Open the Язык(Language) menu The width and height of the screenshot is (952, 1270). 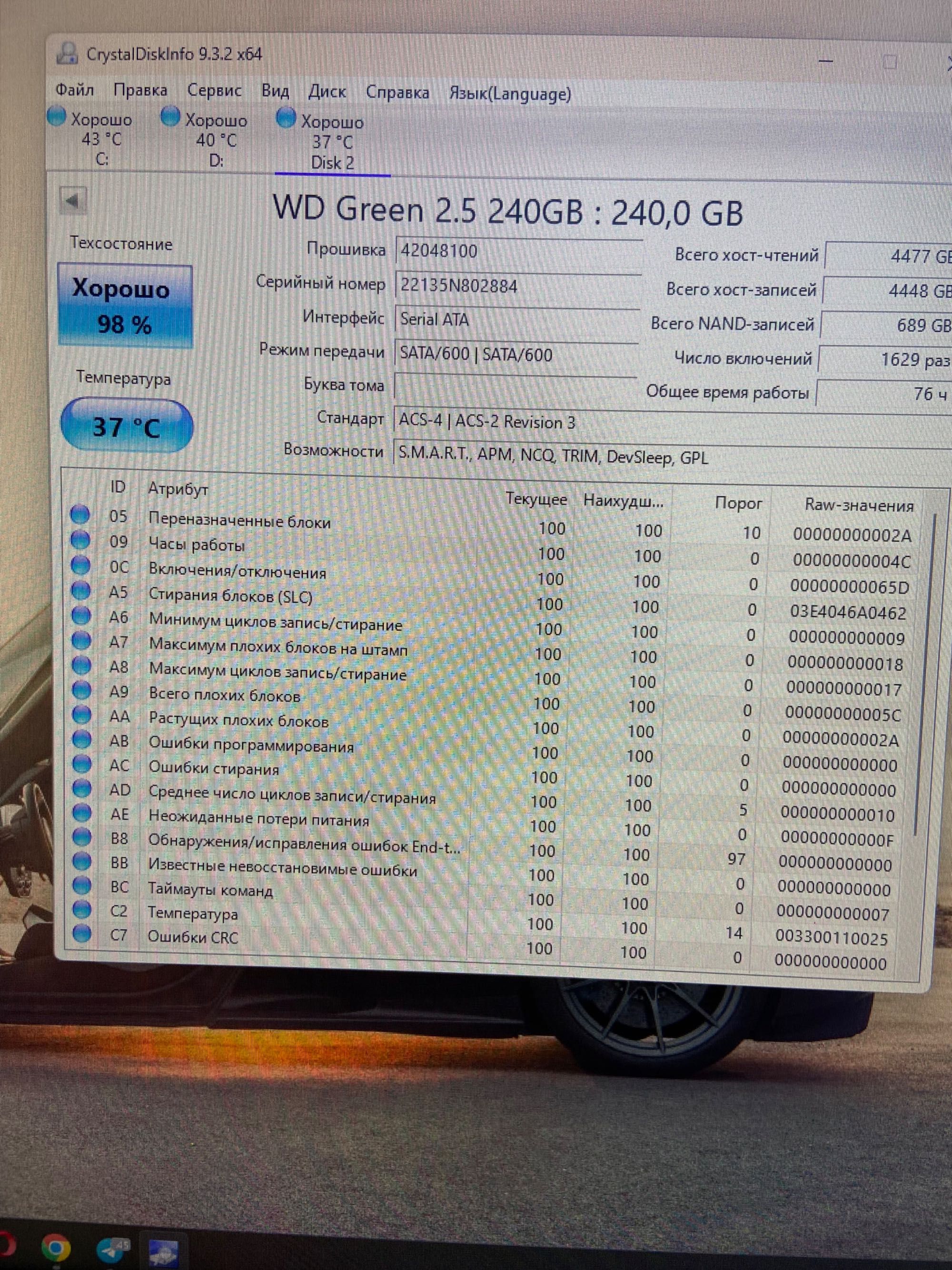pyautogui.click(x=510, y=94)
